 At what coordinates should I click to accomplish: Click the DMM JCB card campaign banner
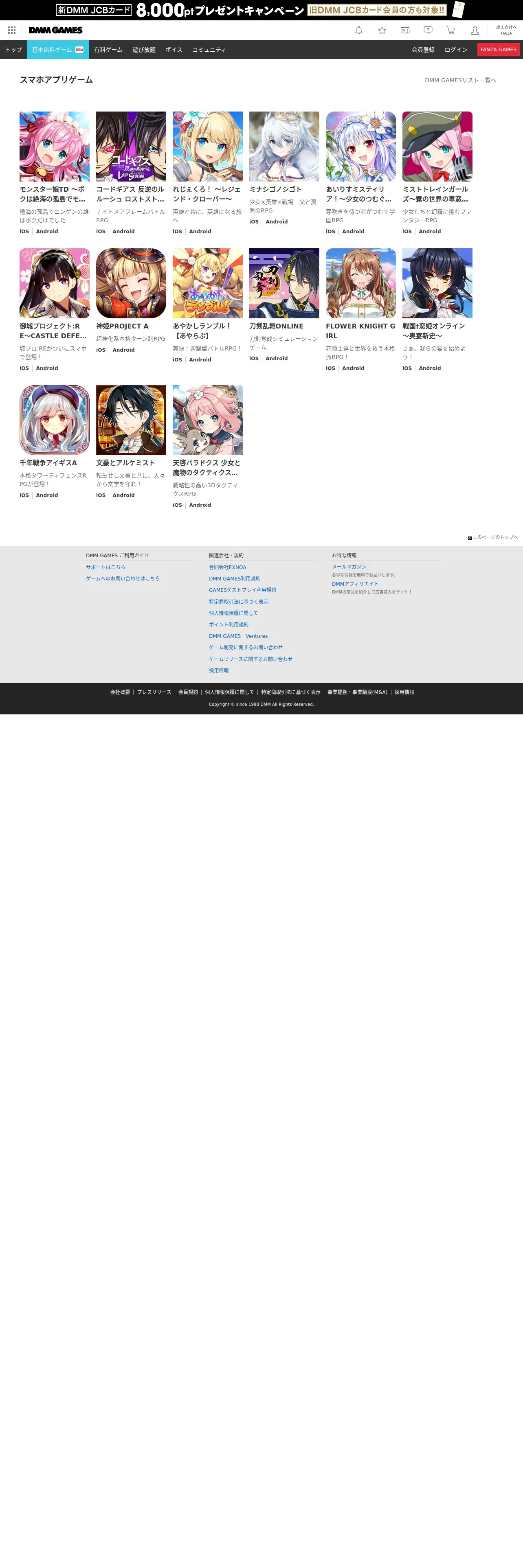(x=261, y=10)
